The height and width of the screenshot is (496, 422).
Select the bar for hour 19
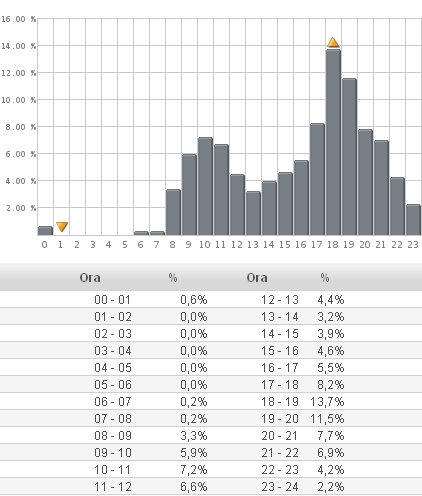pyautogui.click(x=349, y=157)
